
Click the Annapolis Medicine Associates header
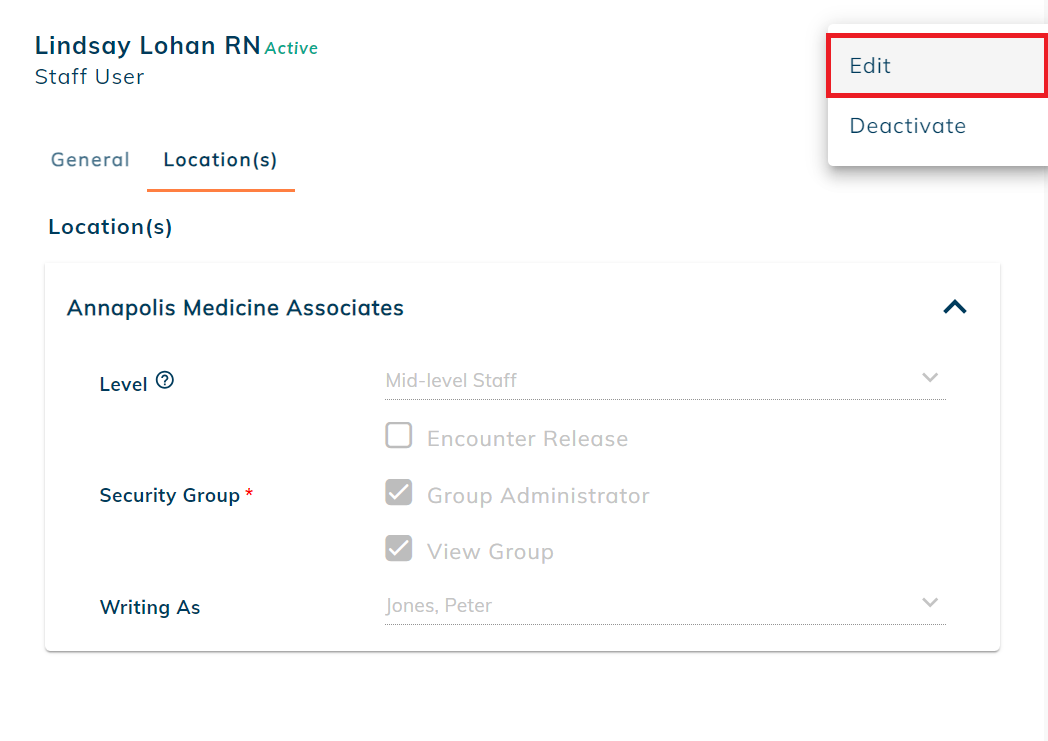[235, 308]
